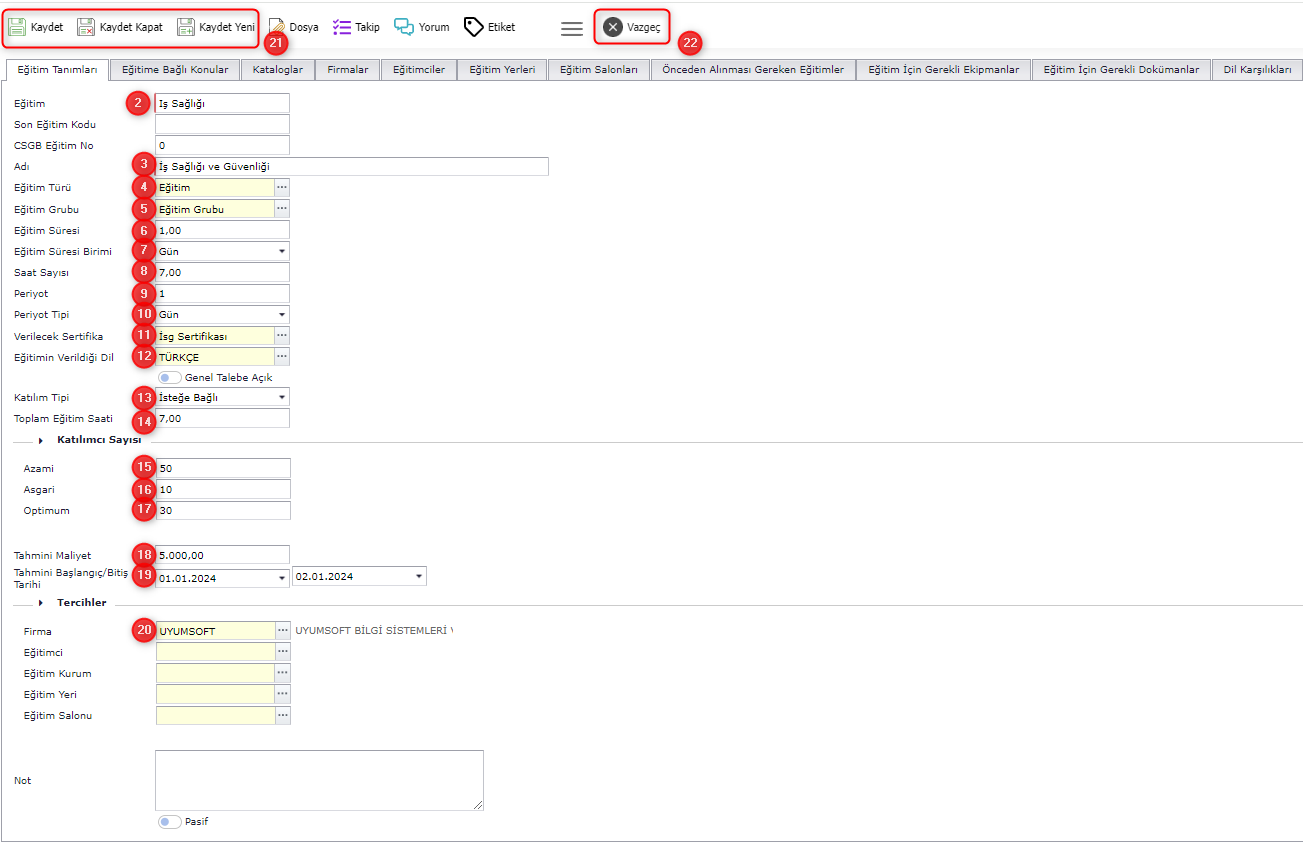The image size is (1303, 846).
Task: Click the Periyot input field
Action: (222, 293)
